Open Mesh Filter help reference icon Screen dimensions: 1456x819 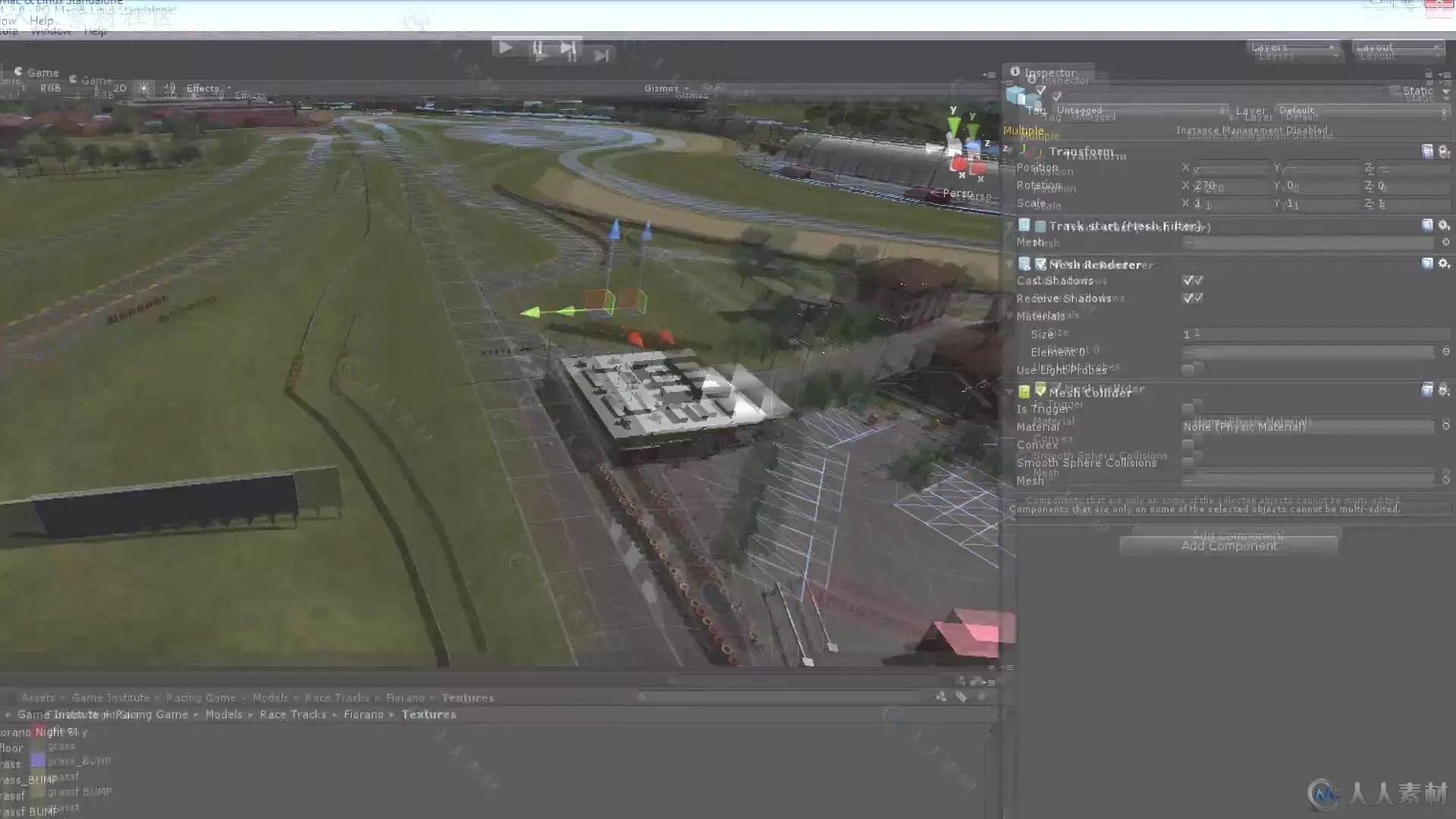(1427, 225)
